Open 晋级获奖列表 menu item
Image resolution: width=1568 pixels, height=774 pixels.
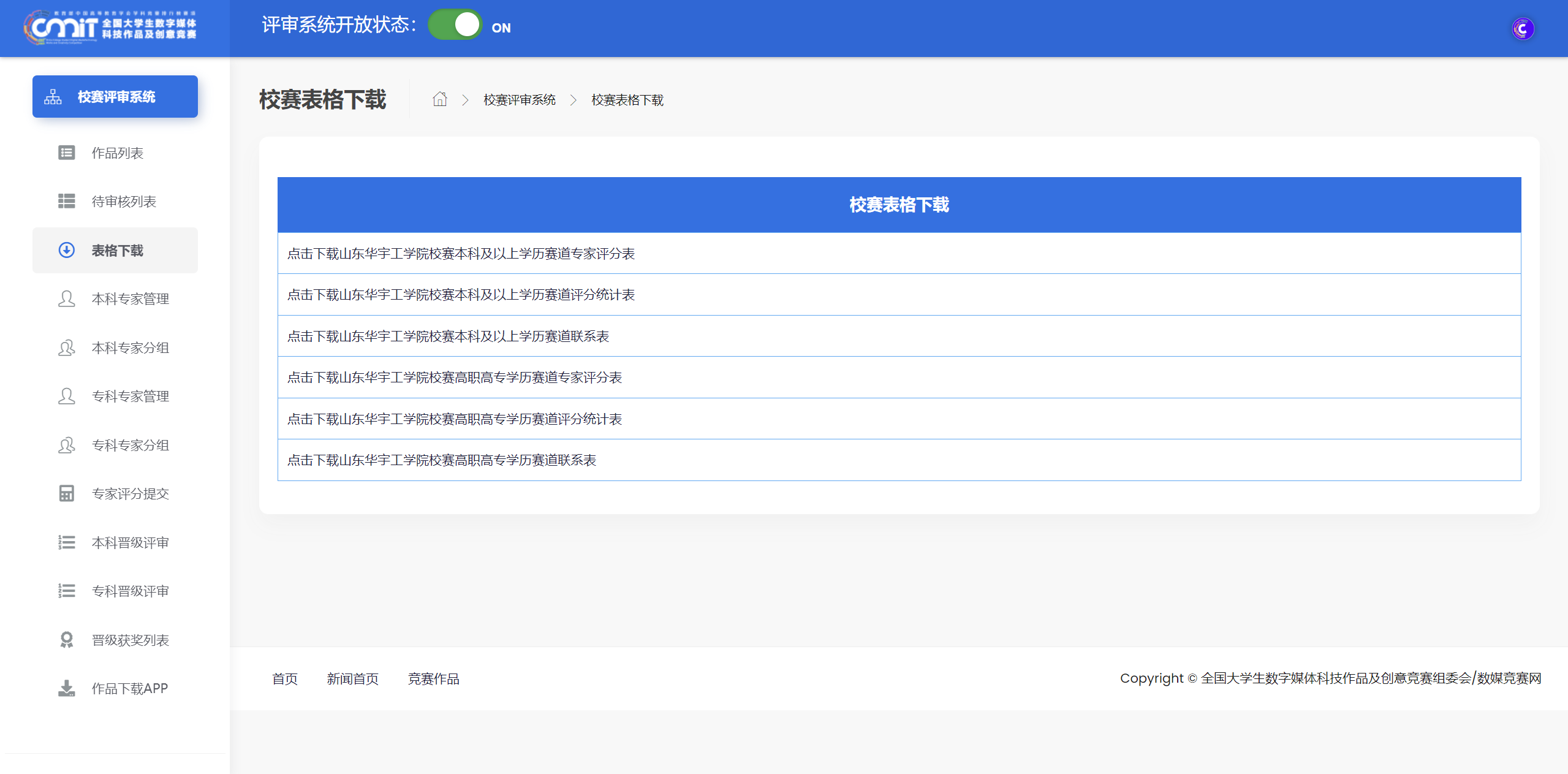[x=115, y=640]
